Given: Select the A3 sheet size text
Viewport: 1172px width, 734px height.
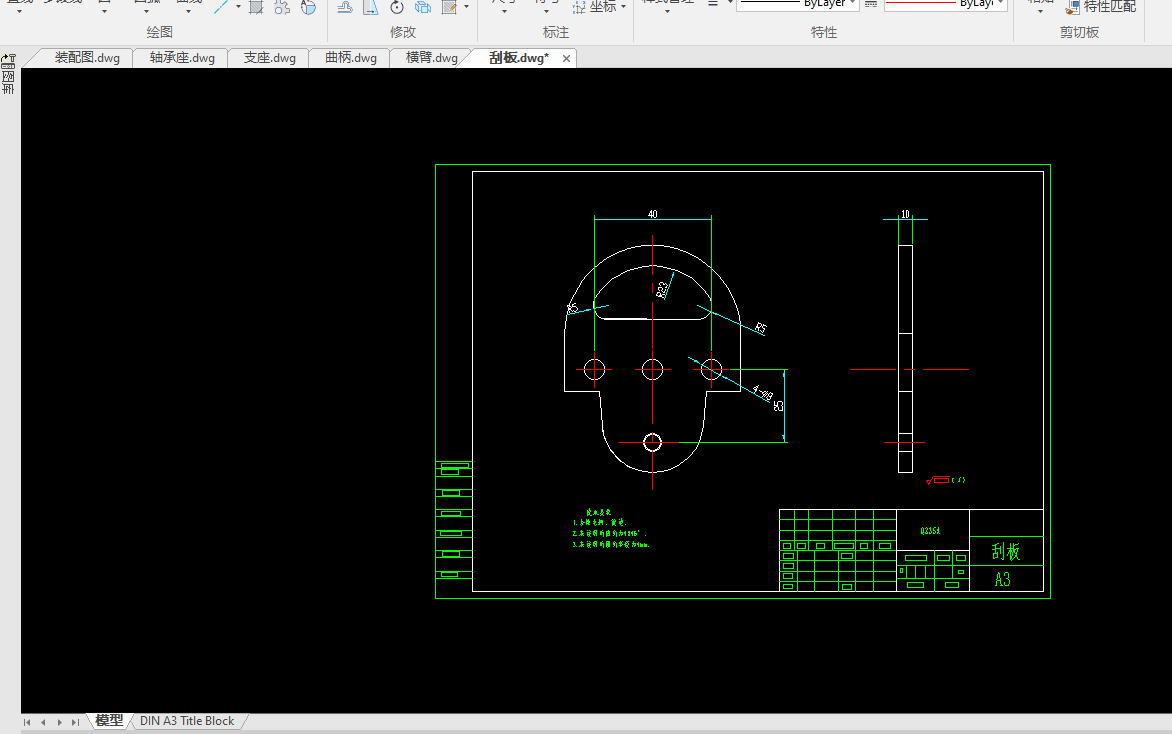Looking at the screenshot, I should coord(1002,579).
